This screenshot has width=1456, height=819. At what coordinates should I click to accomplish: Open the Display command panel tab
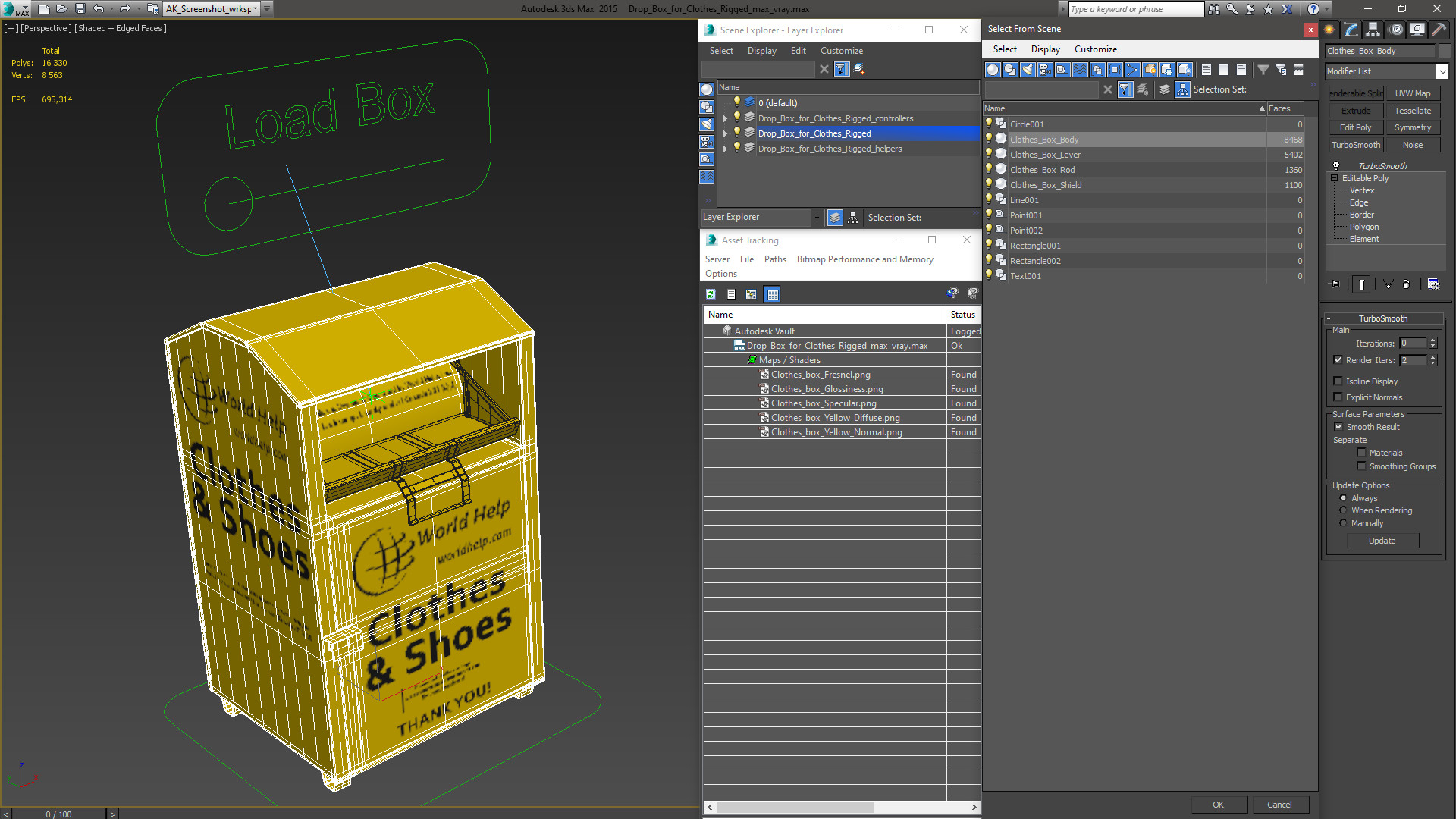[1417, 30]
